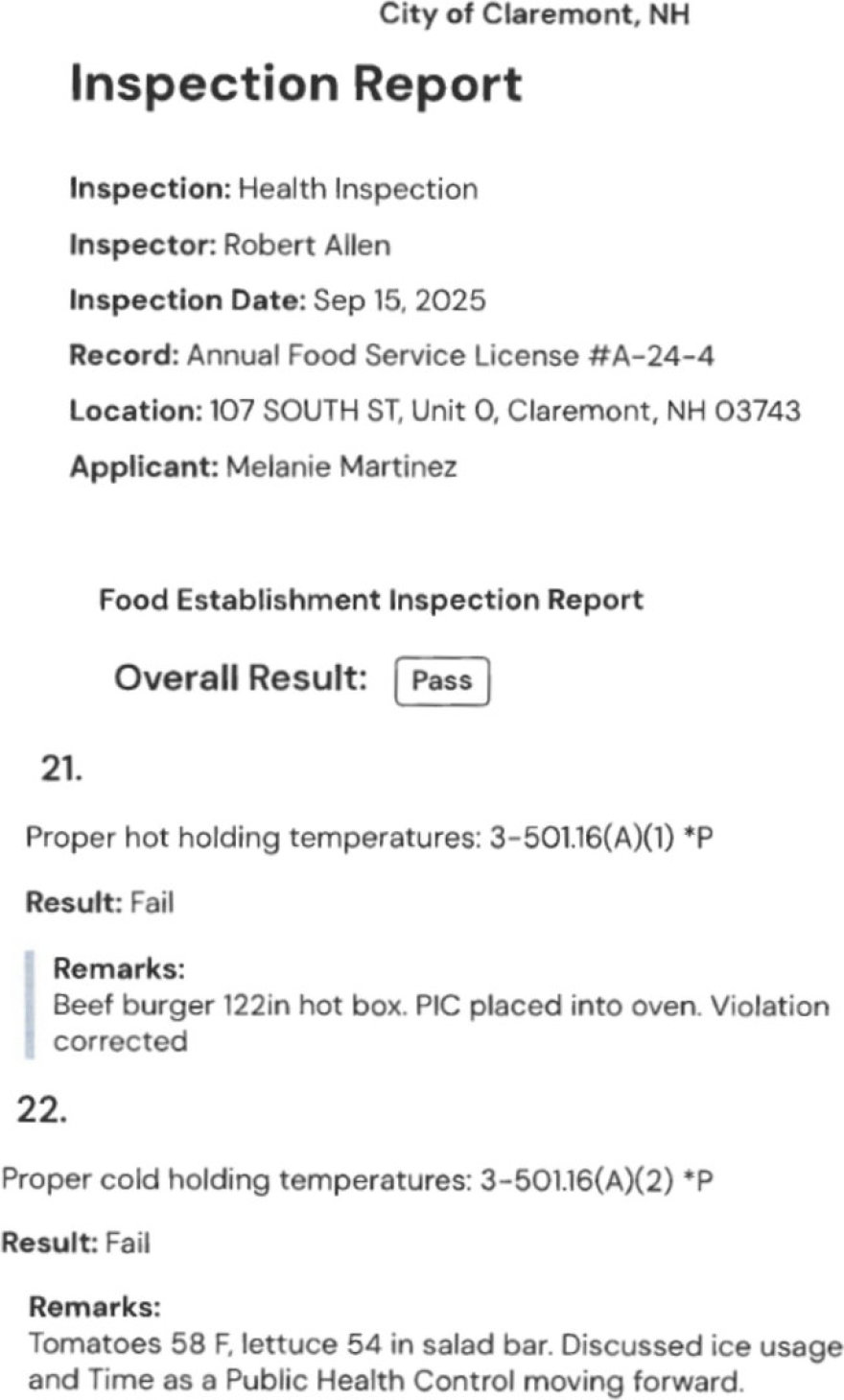Click the Pass overall result badge
Image resolution: width=844 pixels, height=1400 pixels.
tap(442, 681)
